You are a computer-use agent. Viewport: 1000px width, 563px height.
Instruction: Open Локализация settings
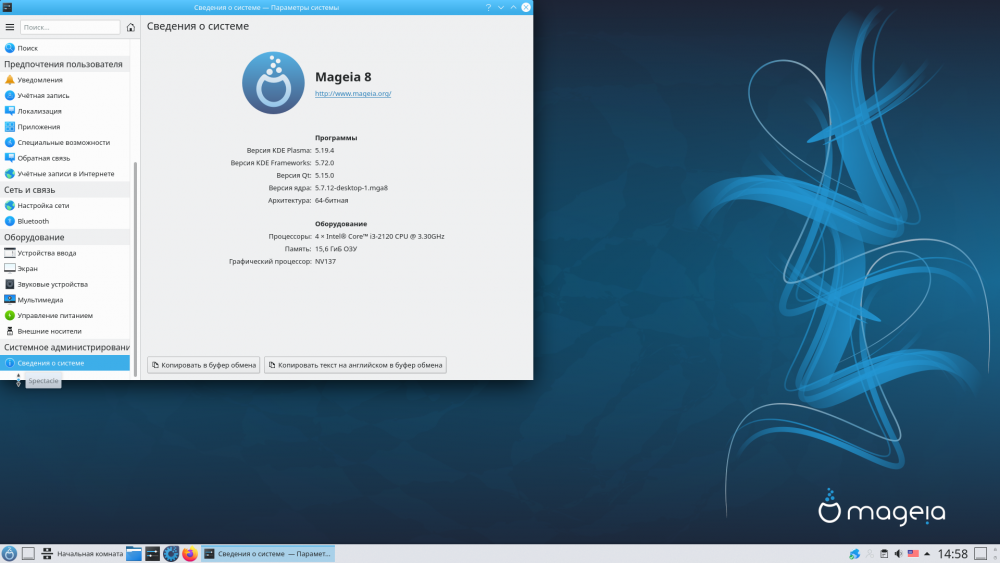tap(65, 111)
